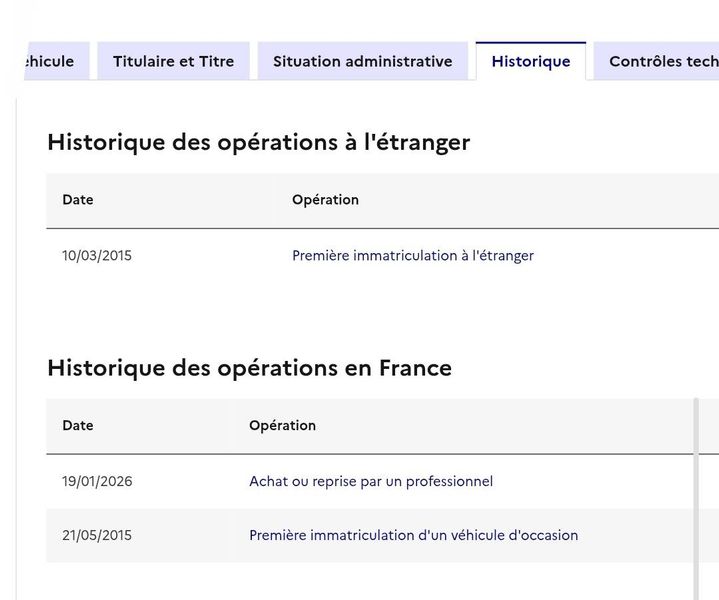Click the Opération header in the France table

coord(282,425)
